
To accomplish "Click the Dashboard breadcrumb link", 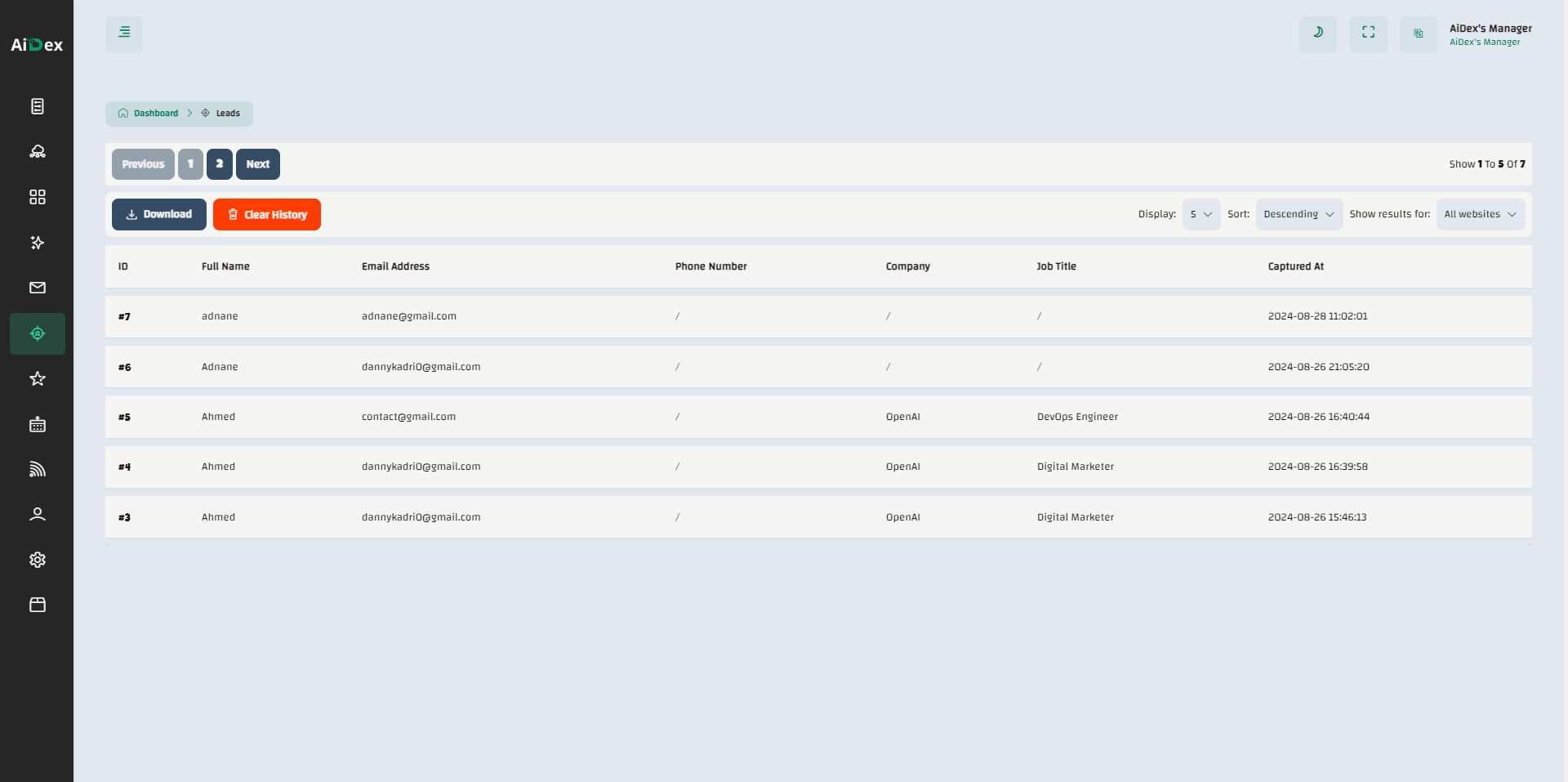I will (155, 114).
